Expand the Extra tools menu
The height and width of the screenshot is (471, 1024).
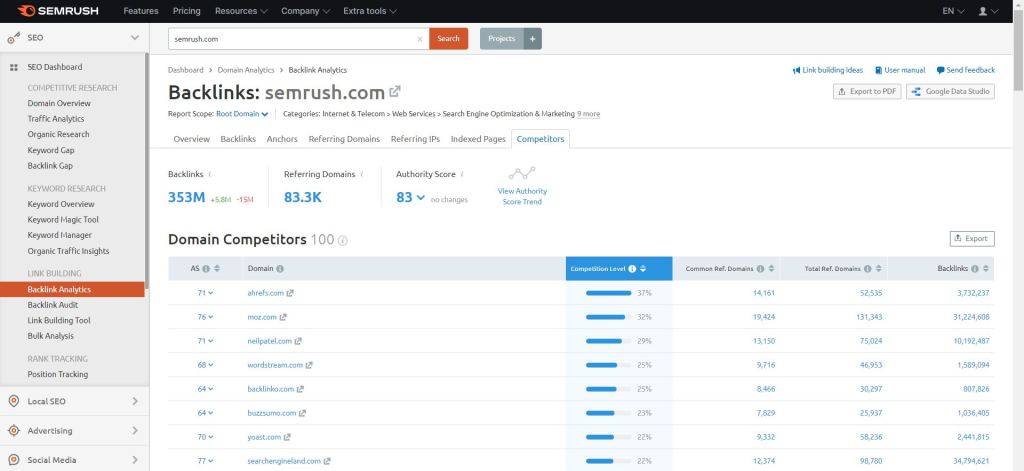tap(370, 11)
